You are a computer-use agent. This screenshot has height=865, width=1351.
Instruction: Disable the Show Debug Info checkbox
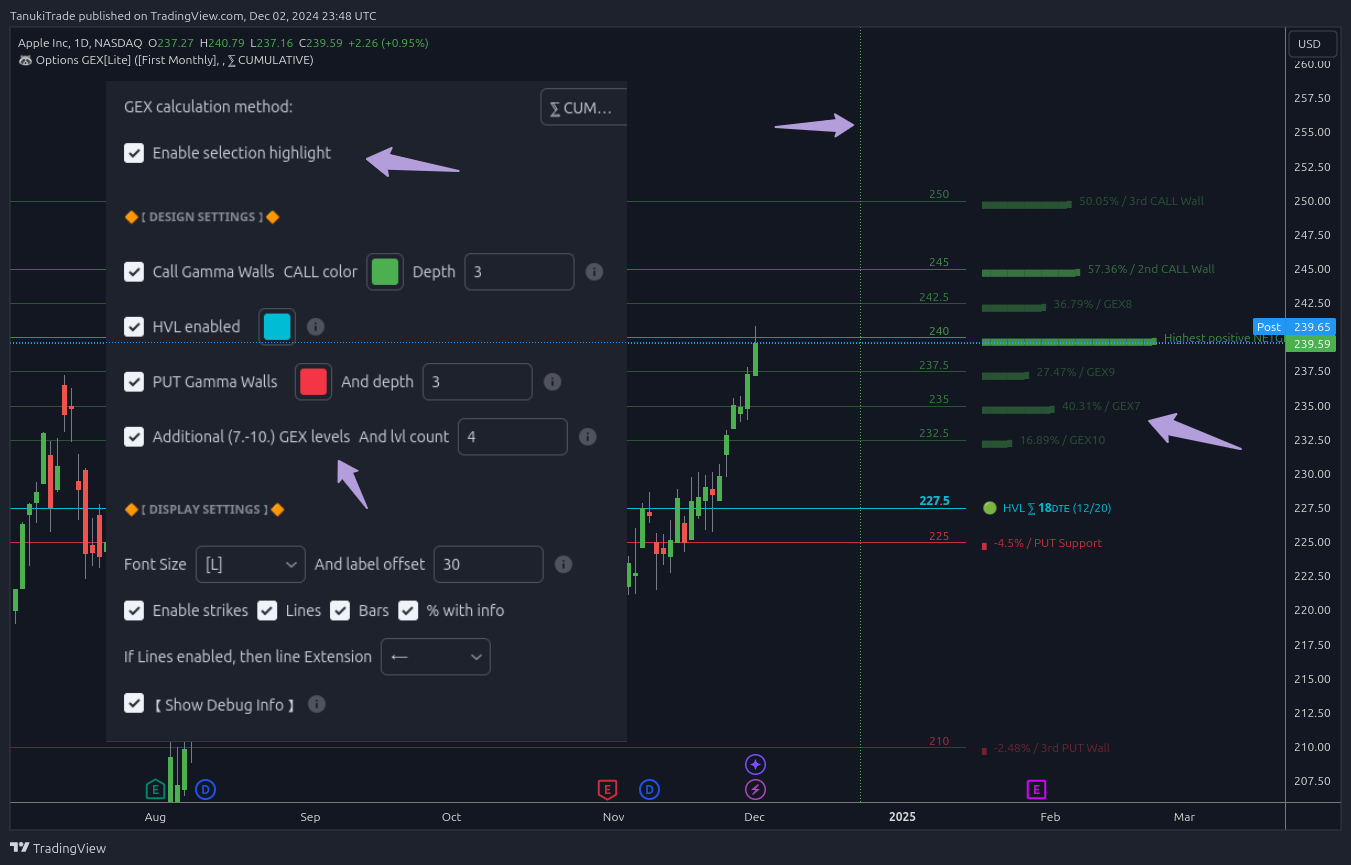134,703
